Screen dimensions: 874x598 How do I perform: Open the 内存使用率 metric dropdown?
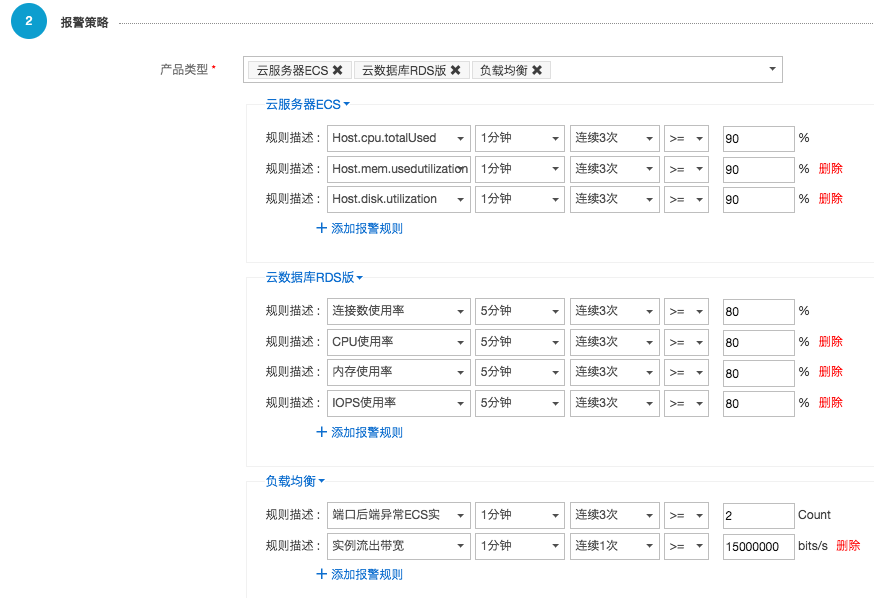tap(399, 372)
